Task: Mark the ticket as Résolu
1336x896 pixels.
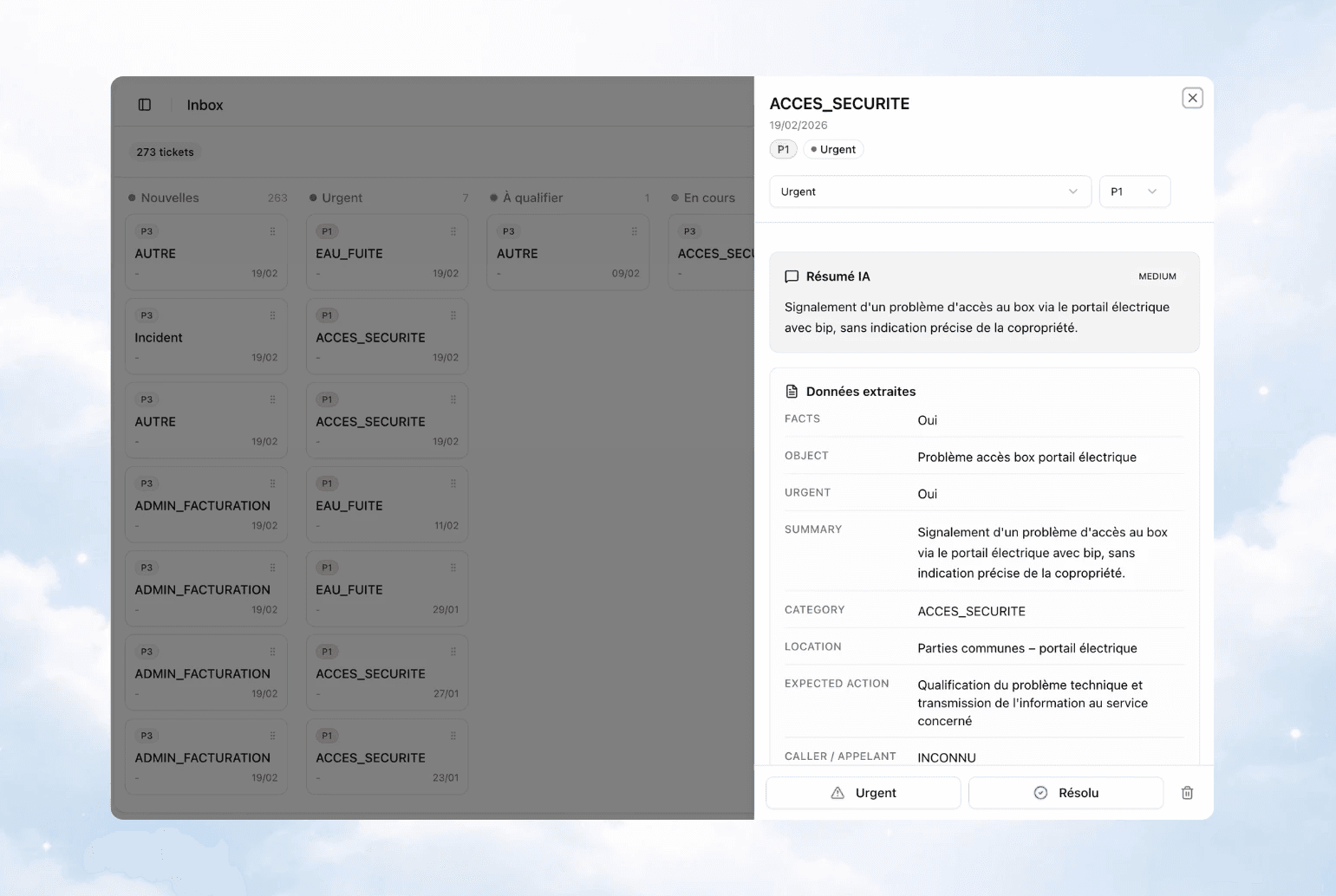Action: (1066, 792)
